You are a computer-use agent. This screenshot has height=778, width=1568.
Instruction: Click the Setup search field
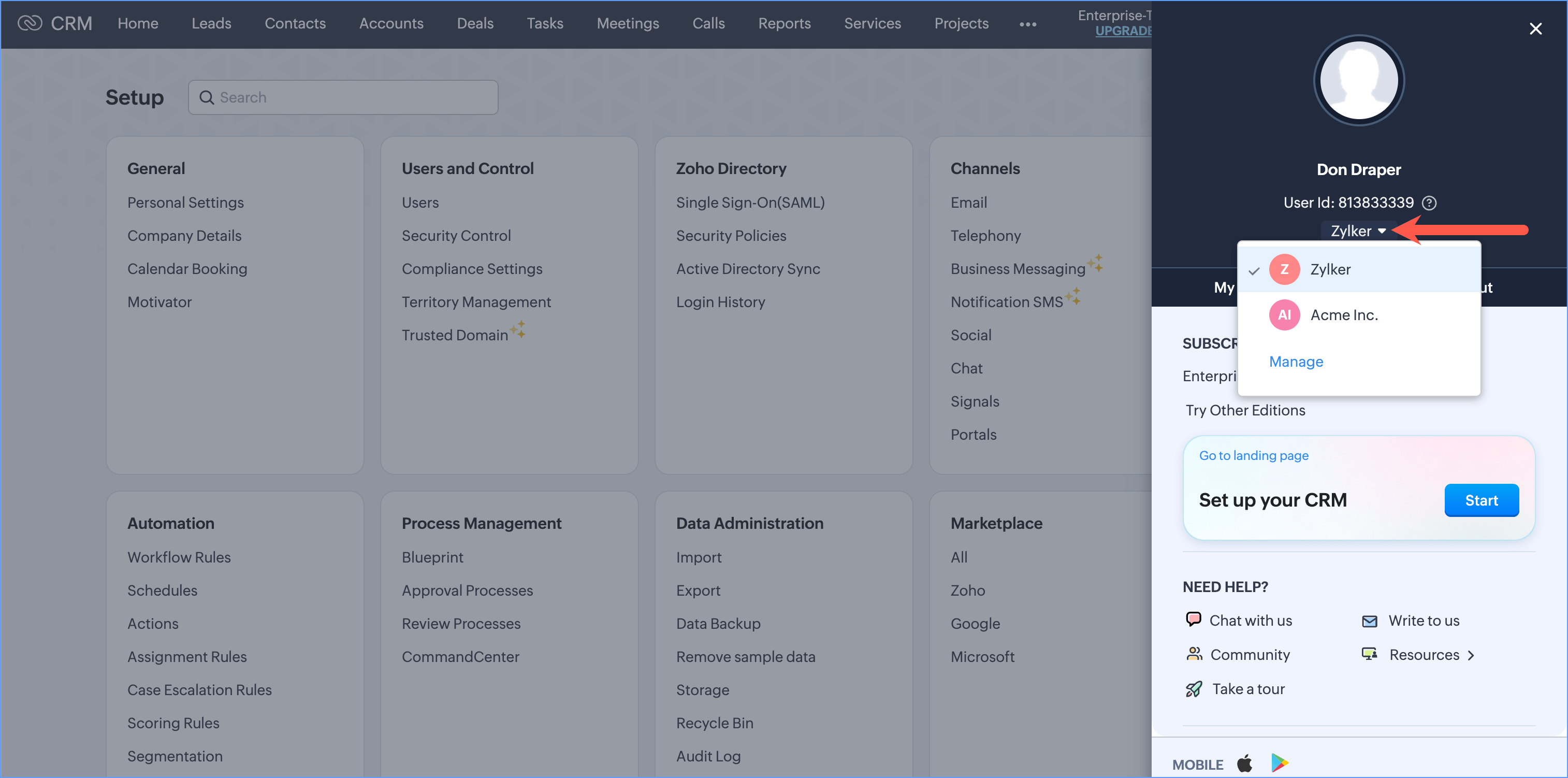(343, 97)
